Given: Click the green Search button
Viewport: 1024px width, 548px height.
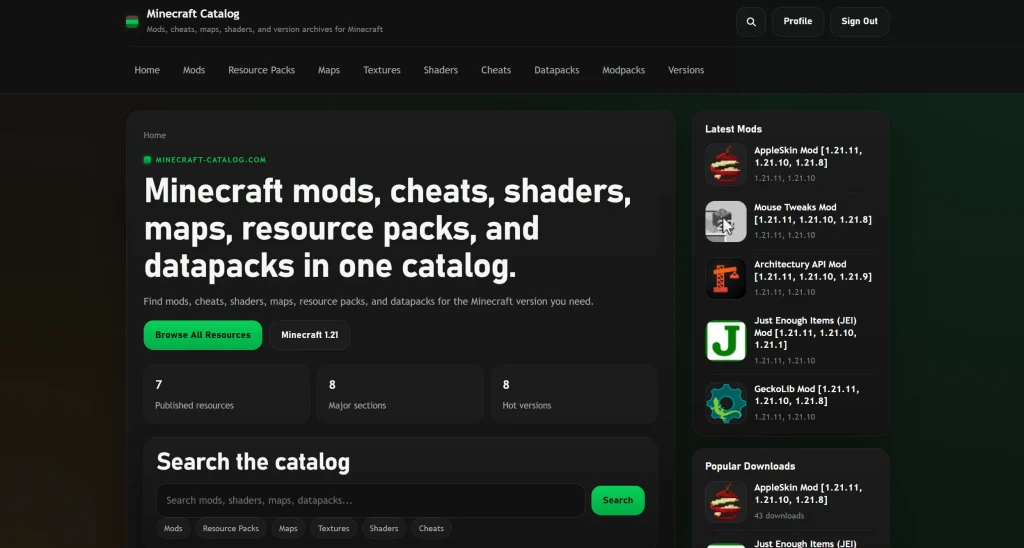Looking at the screenshot, I should pos(618,500).
